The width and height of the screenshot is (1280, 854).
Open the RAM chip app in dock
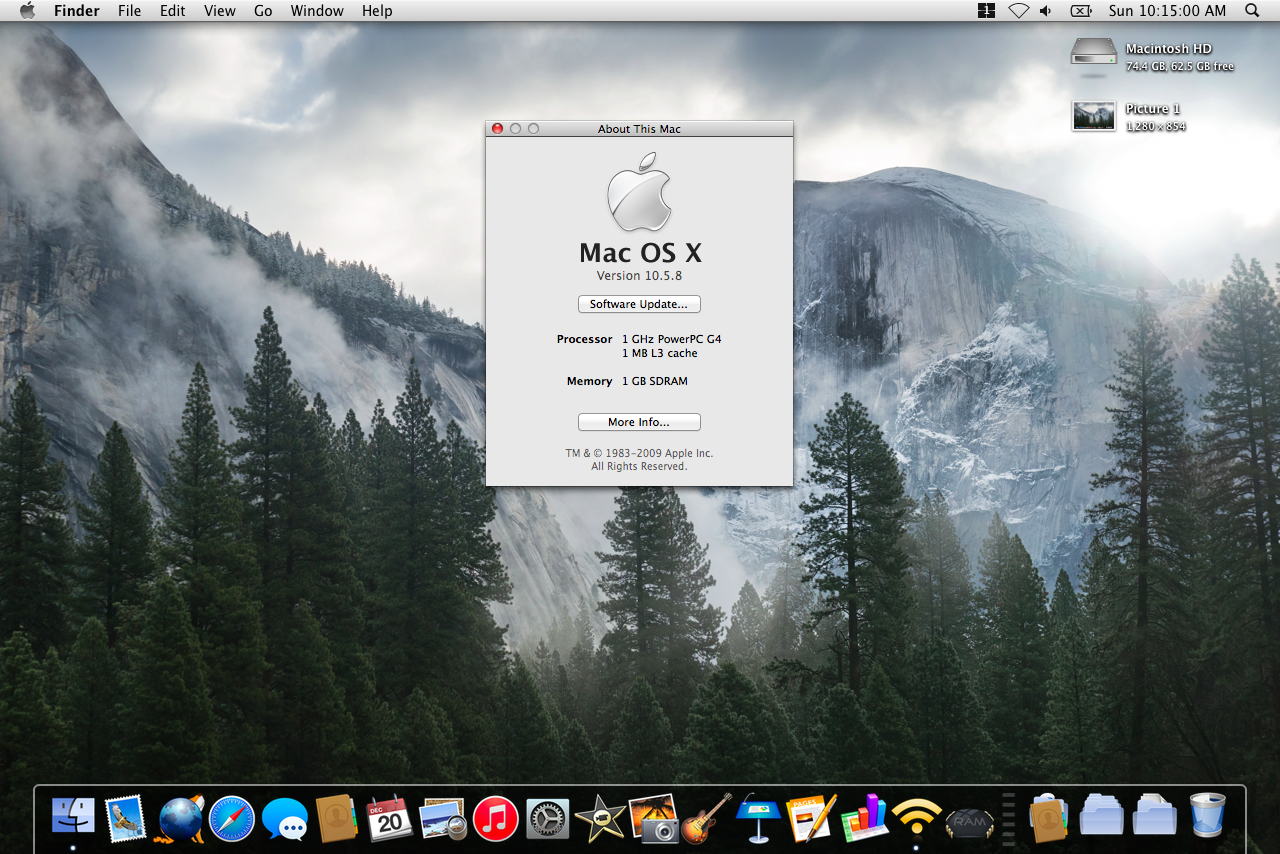pyautogui.click(x=969, y=821)
